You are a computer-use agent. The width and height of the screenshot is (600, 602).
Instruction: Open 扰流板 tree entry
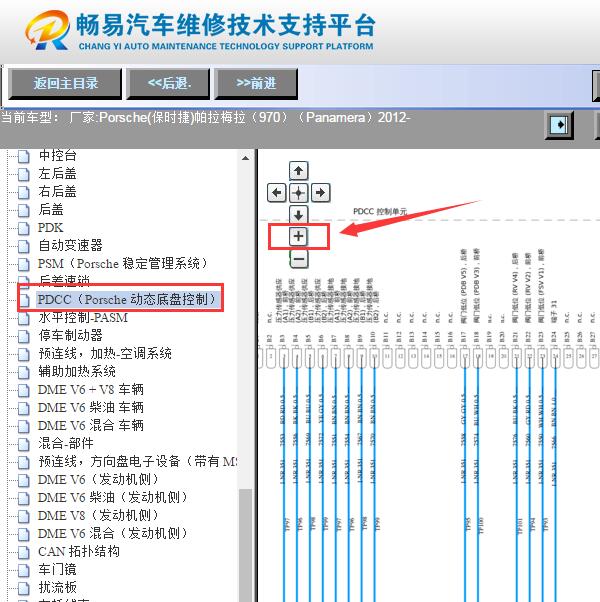tap(57, 587)
